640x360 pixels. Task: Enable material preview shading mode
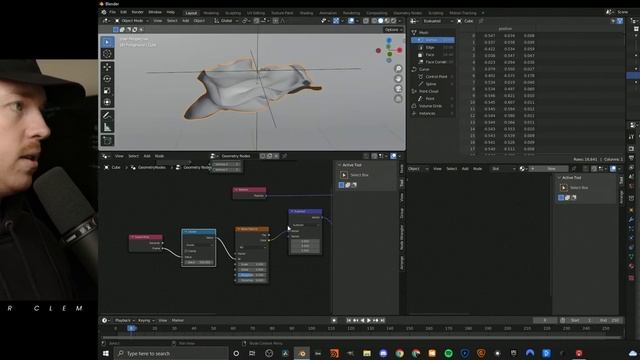pyautogui.click(x=387, y=21)
